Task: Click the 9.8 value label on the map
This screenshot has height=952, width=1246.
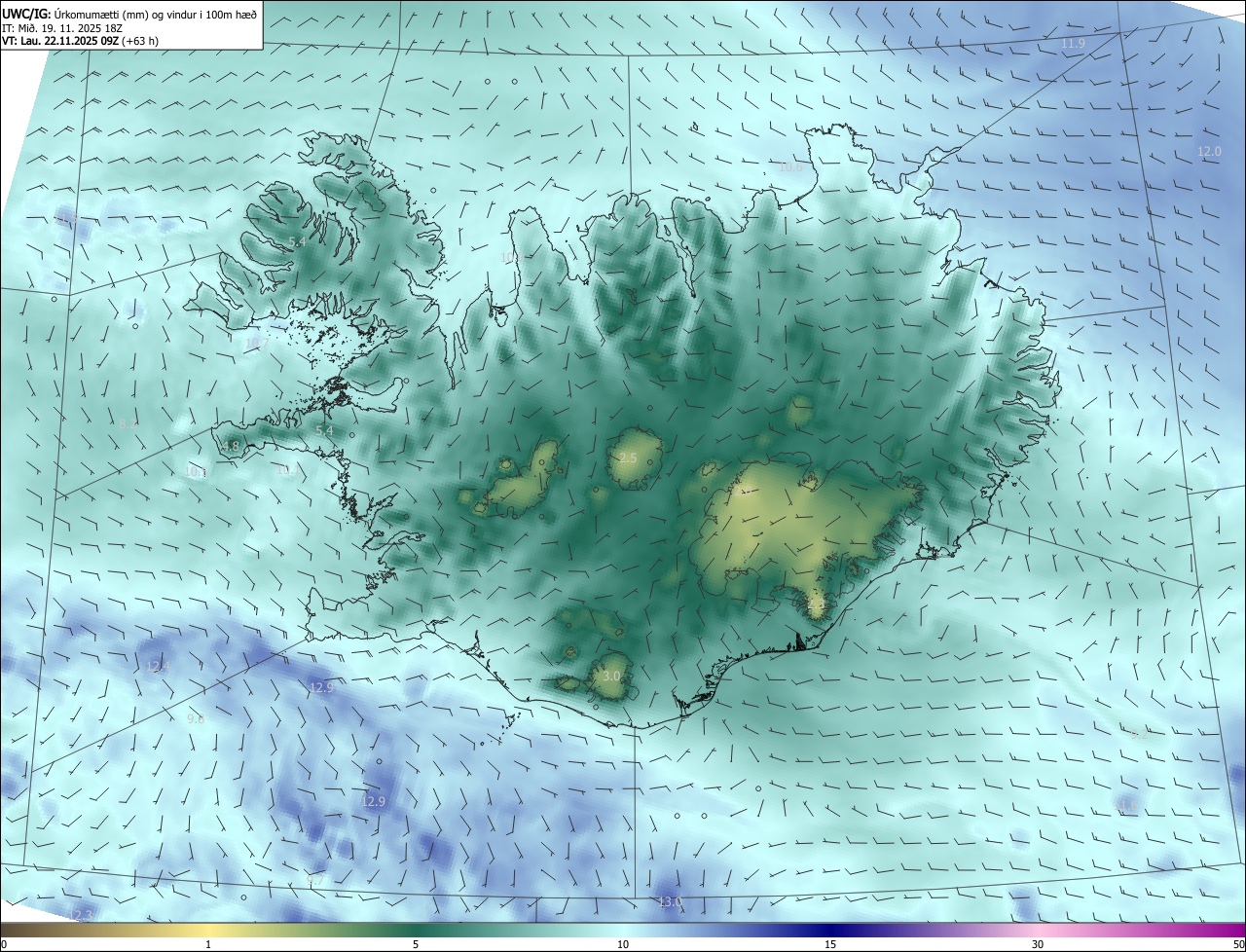Action: click(x=196, y=719)
